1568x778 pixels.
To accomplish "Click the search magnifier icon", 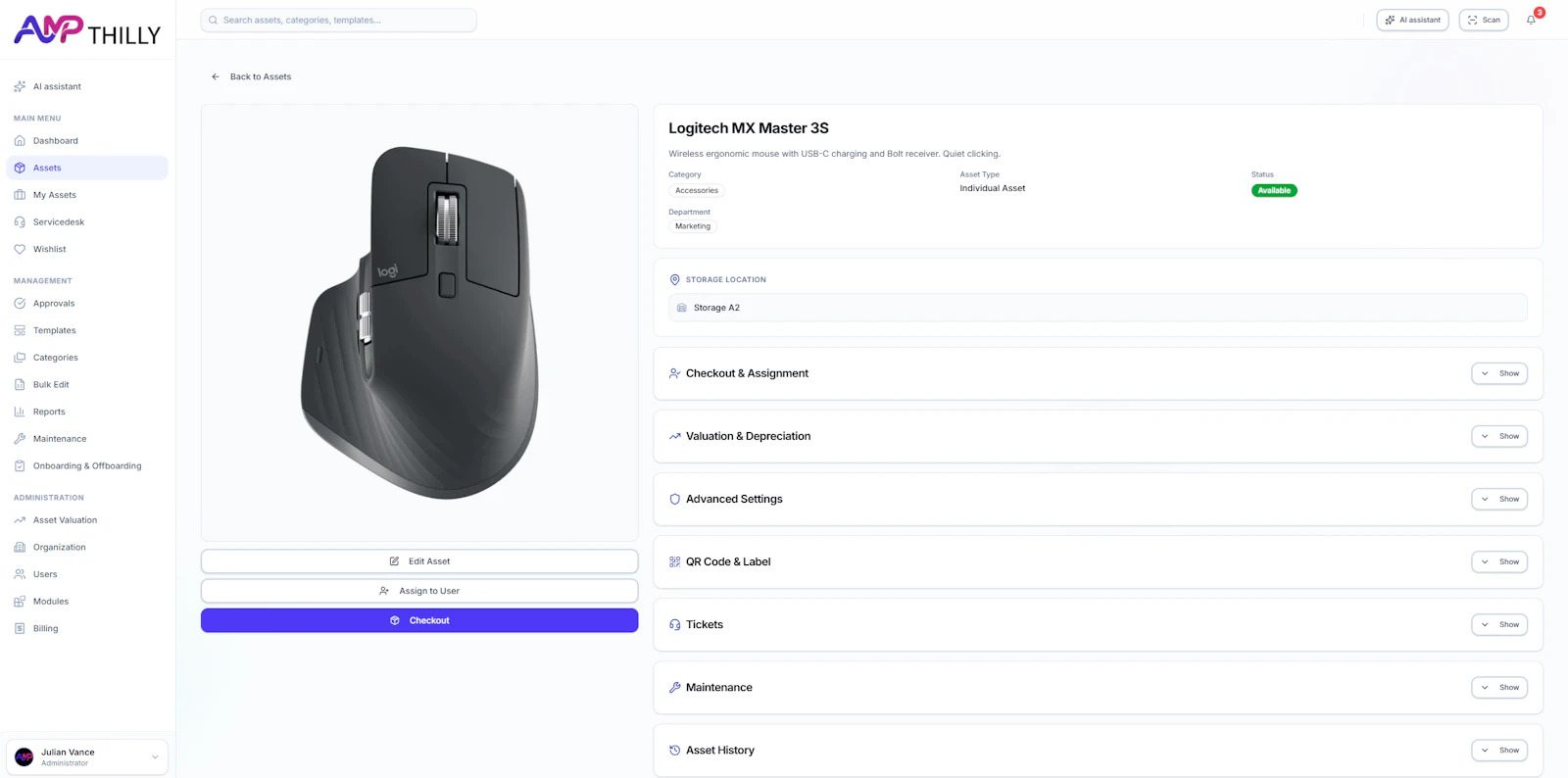I will tap(213, 20).
